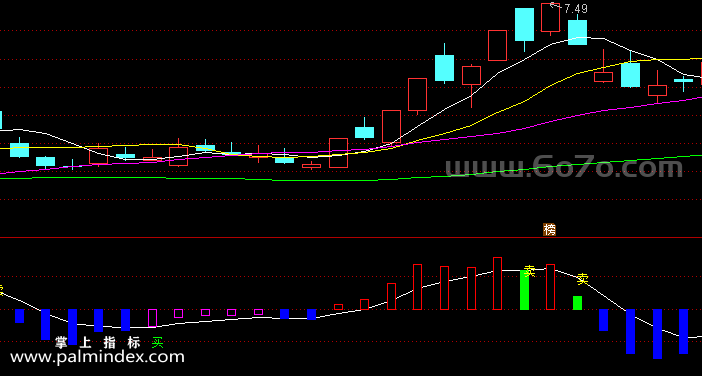
Task: Click the www.6o7o.com watermark
Action: click(x=564, y=167)
